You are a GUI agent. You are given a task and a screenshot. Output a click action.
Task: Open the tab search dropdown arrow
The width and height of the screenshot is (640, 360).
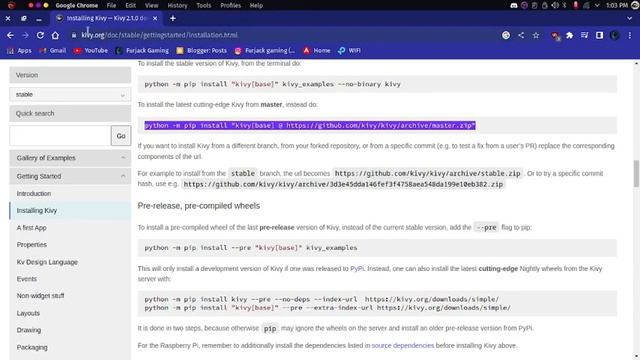tap(629, 18)
